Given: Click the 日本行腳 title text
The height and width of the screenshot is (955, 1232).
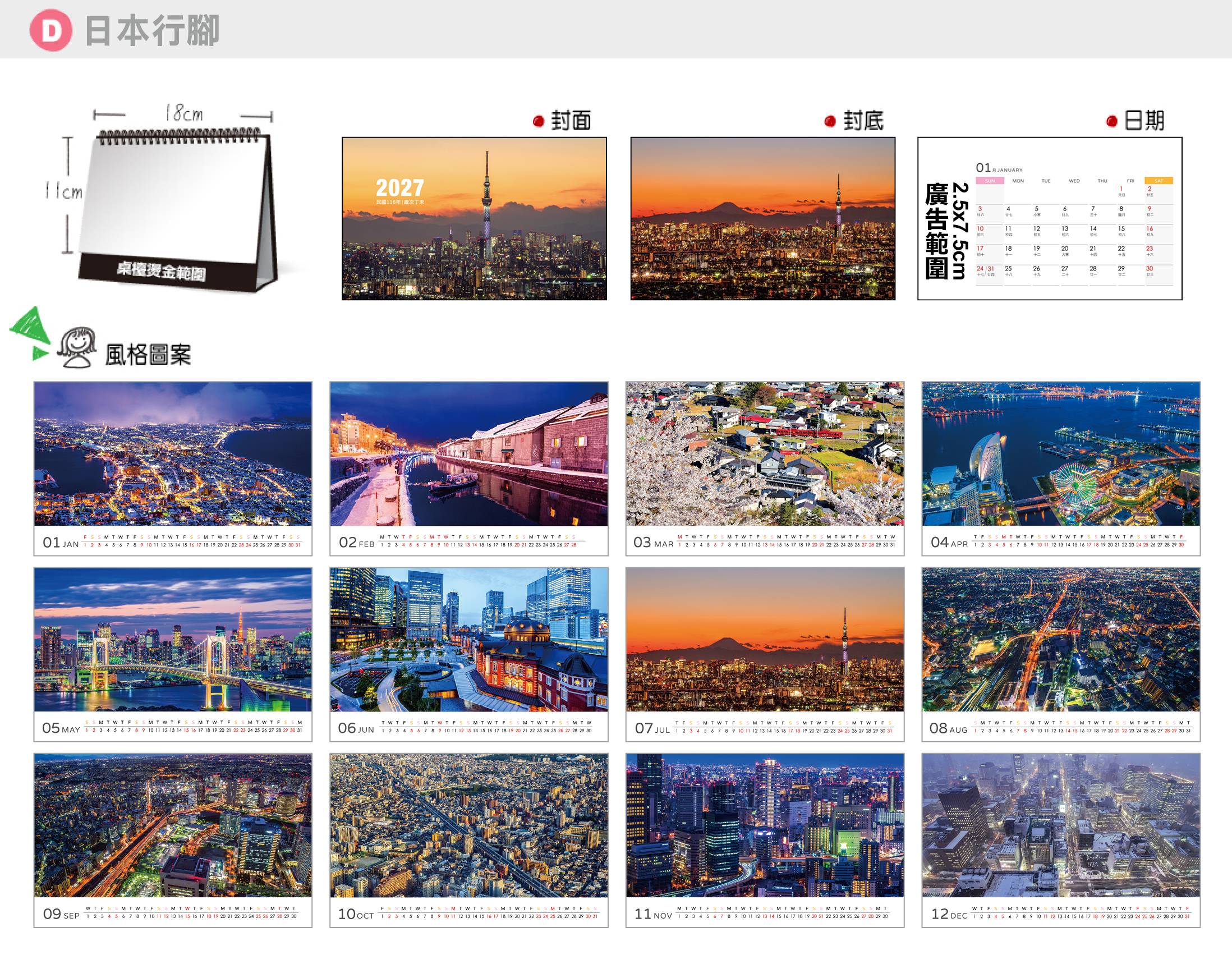Looking at the screenshot, I should [x=152, y=30].
